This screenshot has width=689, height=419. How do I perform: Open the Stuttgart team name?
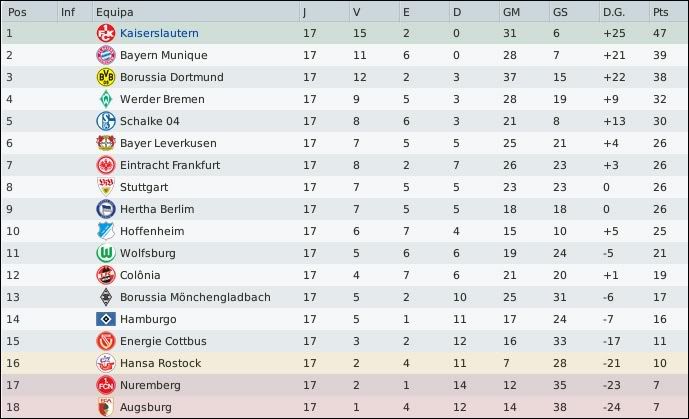(x=144, y=187)
